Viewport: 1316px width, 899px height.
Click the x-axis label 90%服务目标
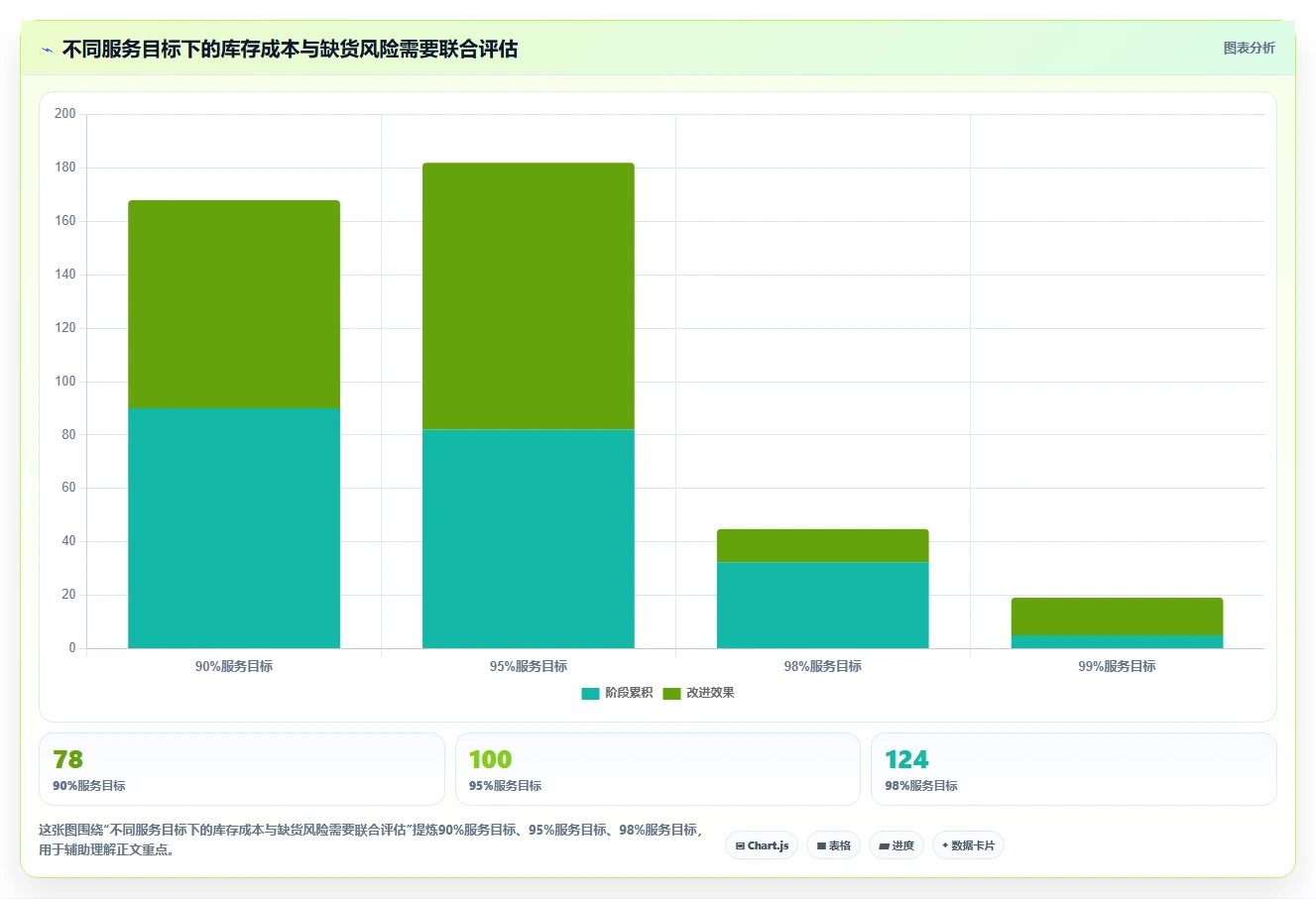click(x=234, y=666)
